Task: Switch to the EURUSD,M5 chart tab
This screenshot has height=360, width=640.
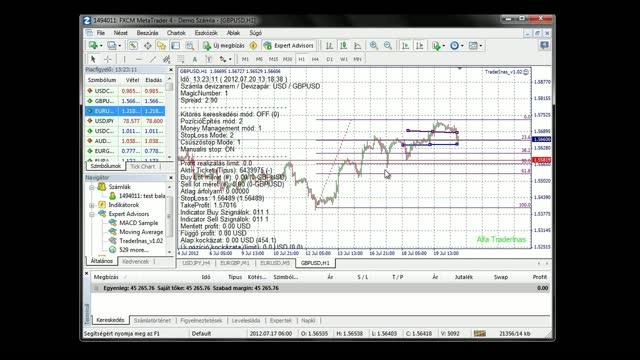Action: 275,263
